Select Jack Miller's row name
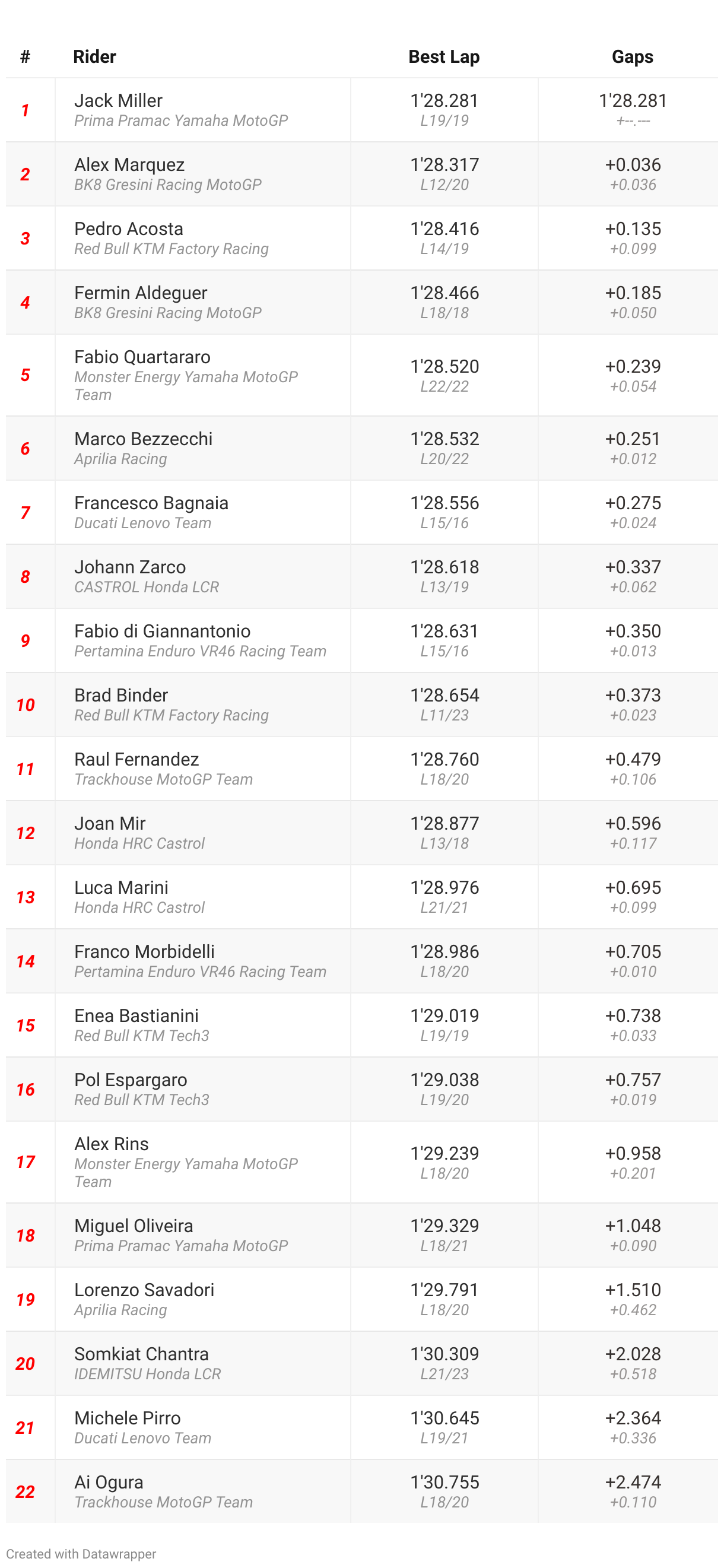The width and height of the screenshot is (724, 1568). click(118, 100)
